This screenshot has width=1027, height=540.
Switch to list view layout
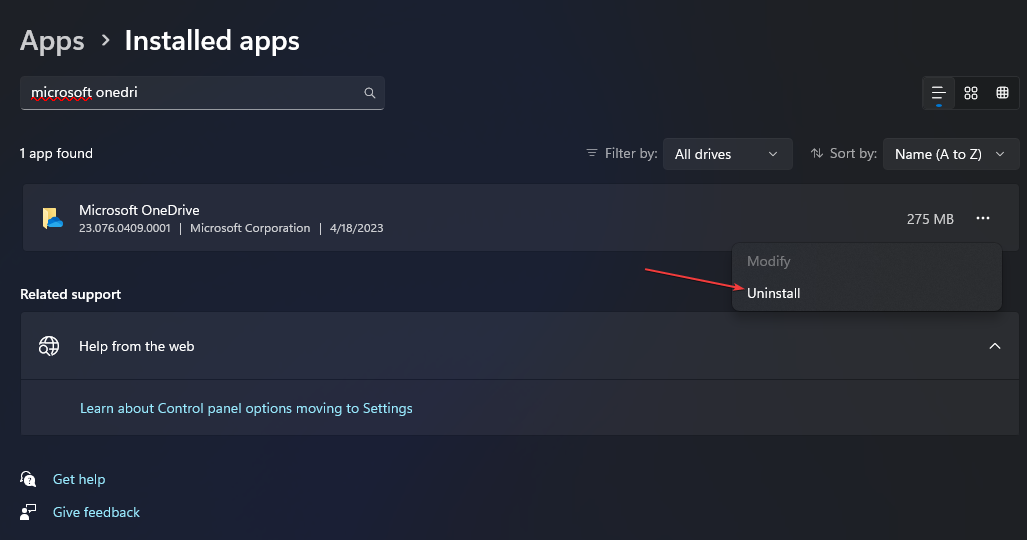(x=938, y=93)
